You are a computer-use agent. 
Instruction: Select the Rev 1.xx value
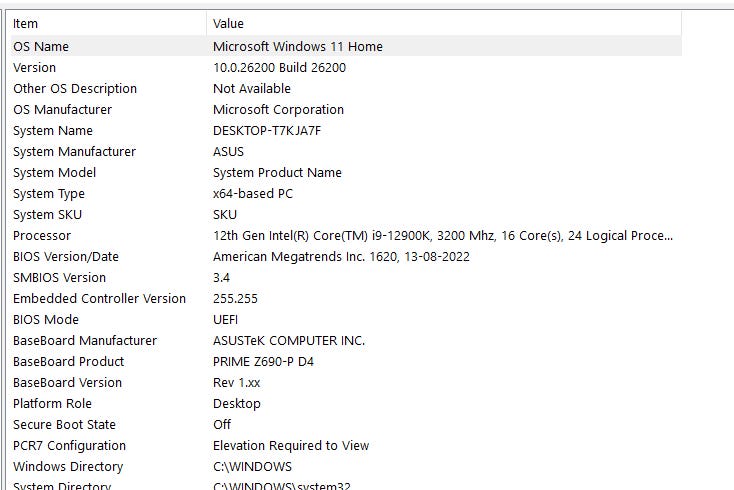(x=236, y=383)
